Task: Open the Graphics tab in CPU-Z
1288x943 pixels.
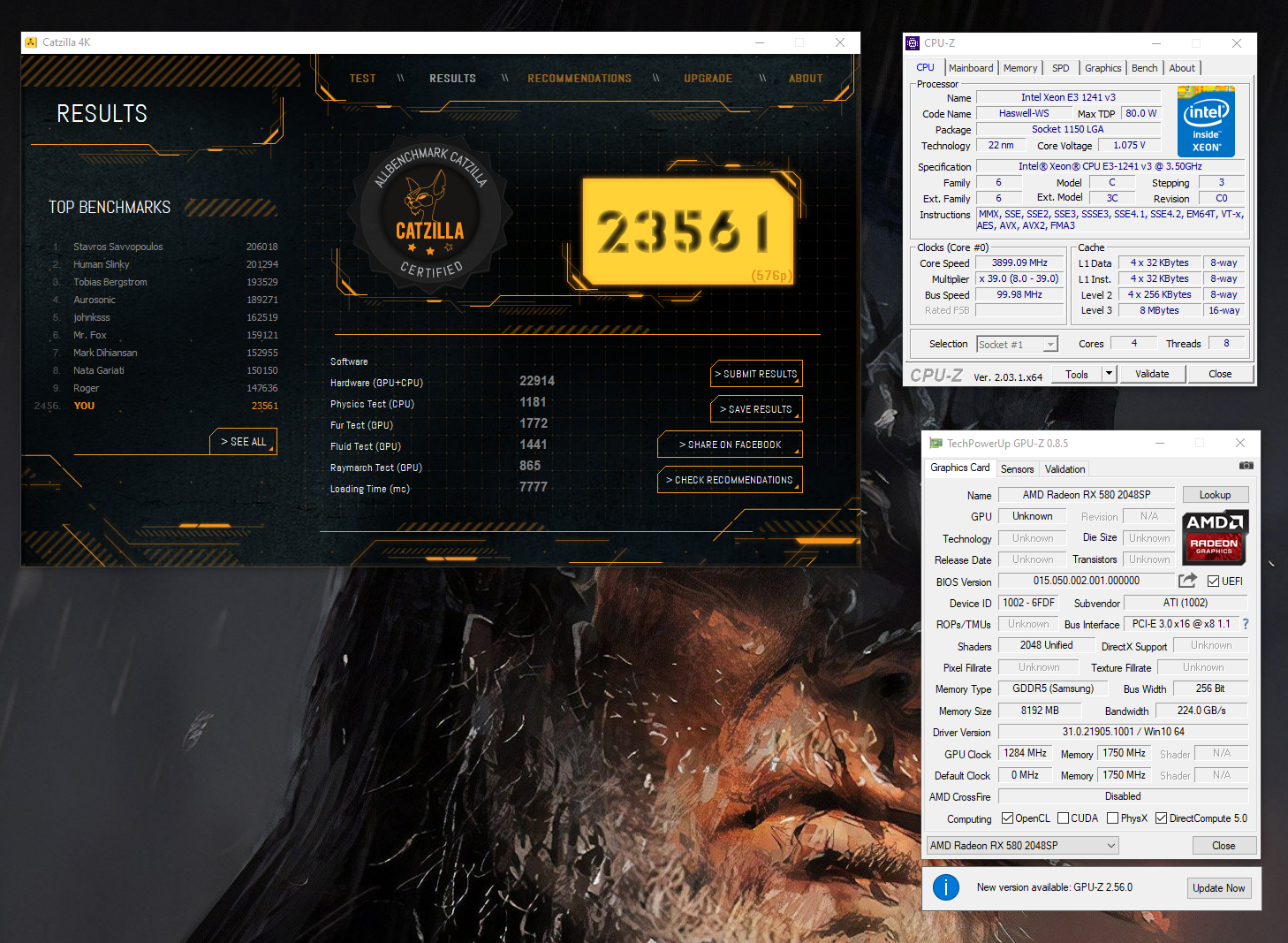Action: pyautogui.click(x=1103, y=68)
